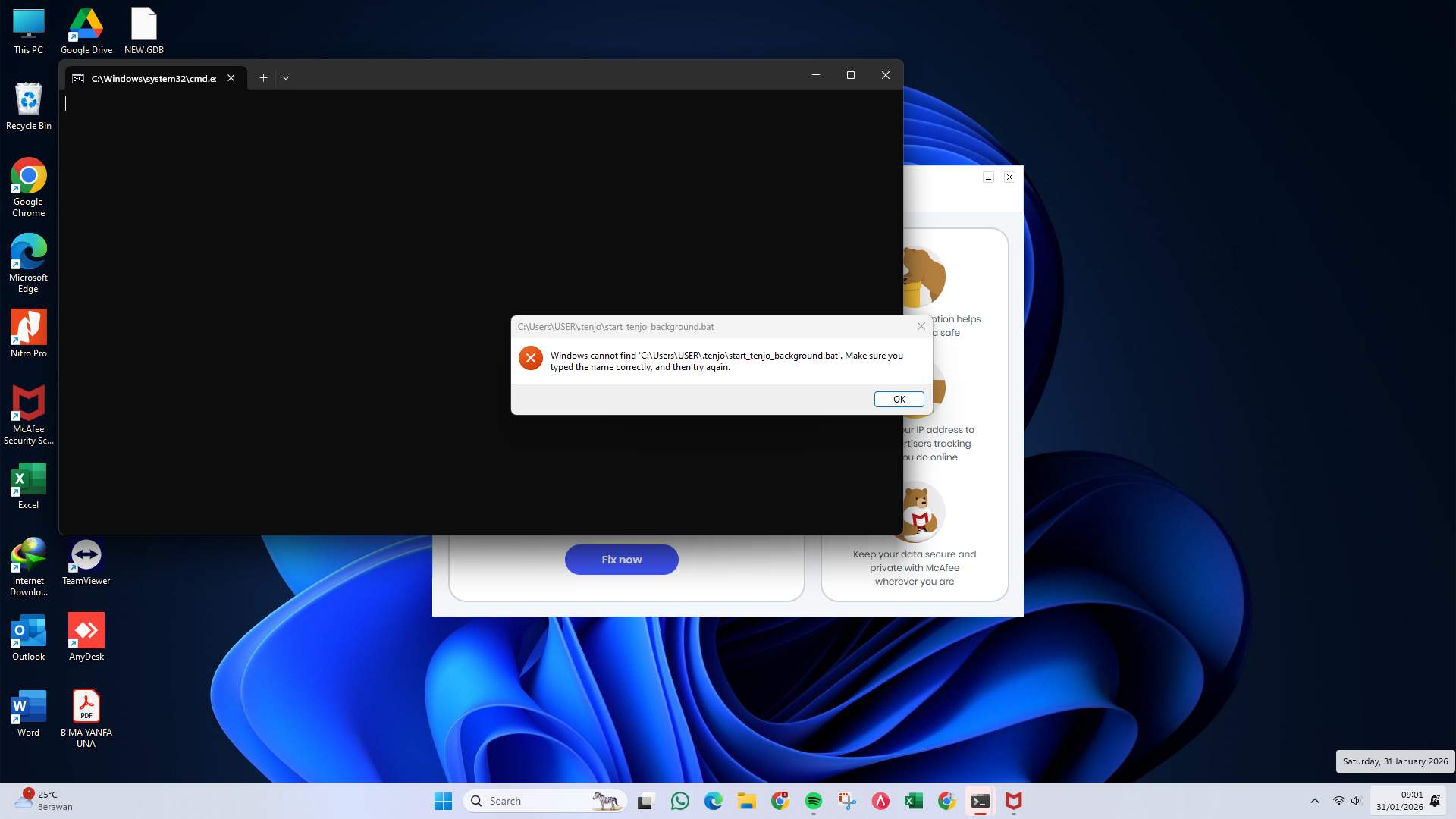Click OK on the error dialog
The height and width of the screenshot is (819, 1456).
(x=899, y=399)
